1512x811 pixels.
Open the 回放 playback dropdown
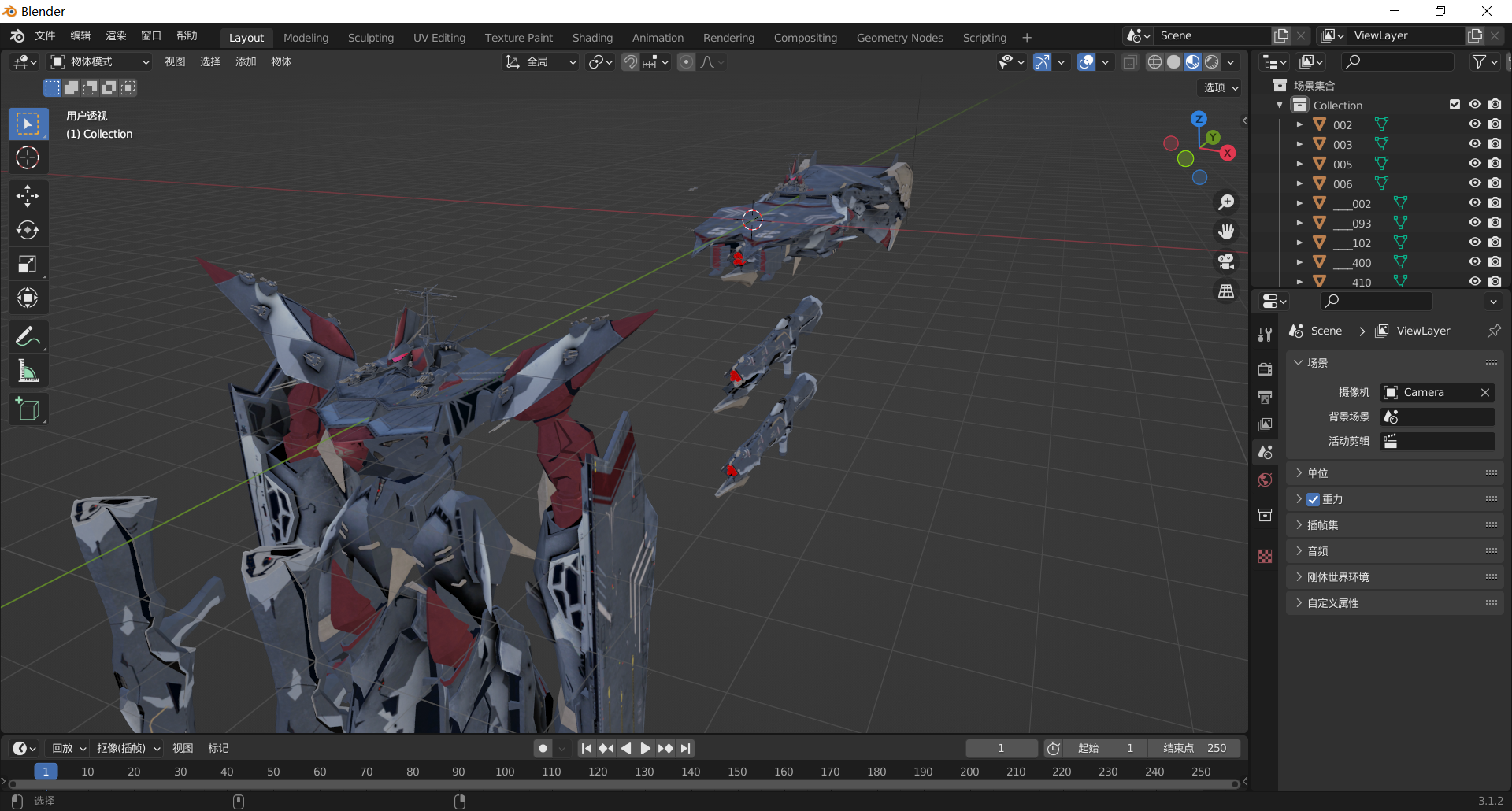point(68,748)
